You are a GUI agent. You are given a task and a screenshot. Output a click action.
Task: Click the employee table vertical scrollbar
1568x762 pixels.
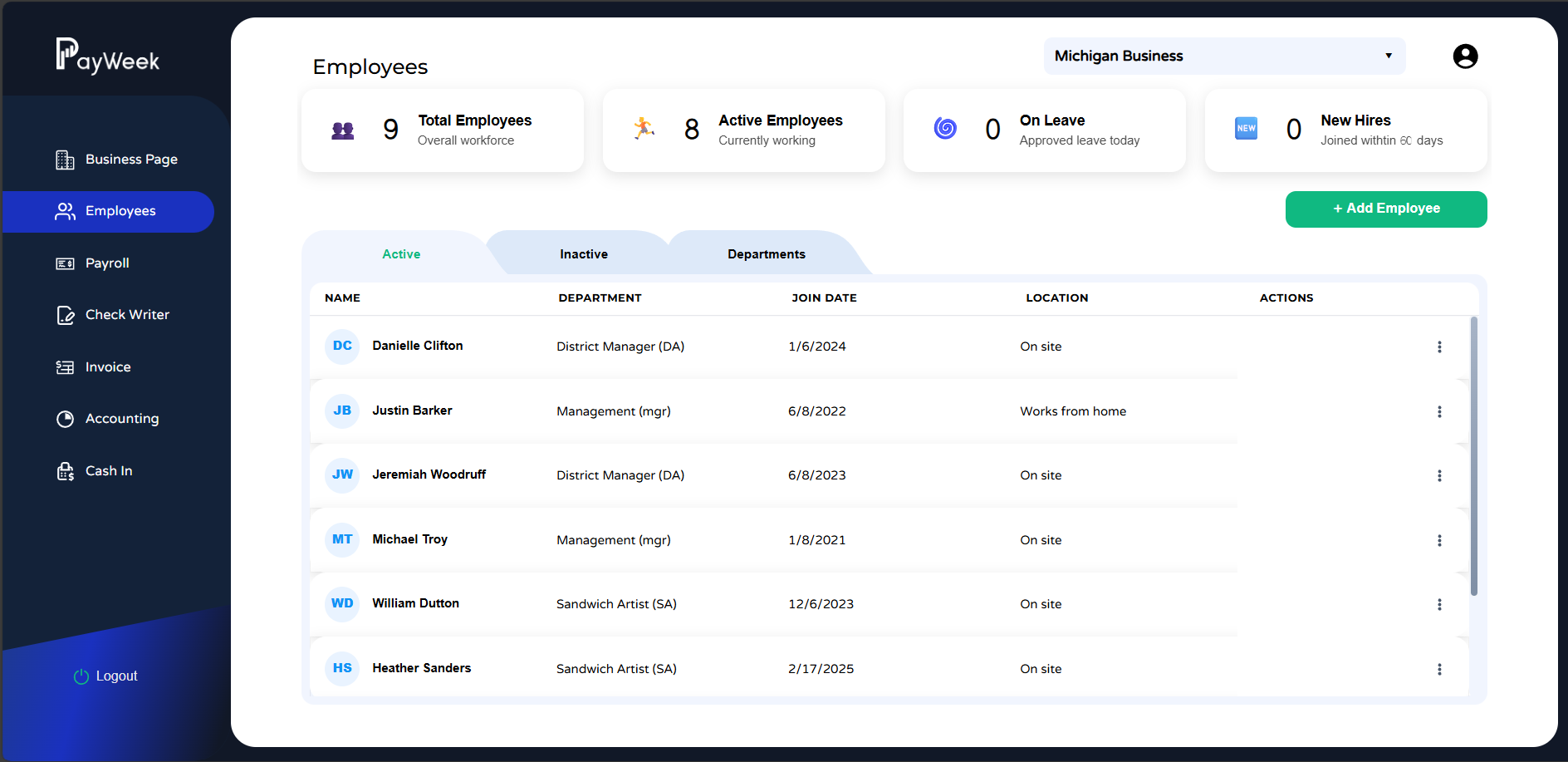pyautogui.click(x=1474, y=456)
